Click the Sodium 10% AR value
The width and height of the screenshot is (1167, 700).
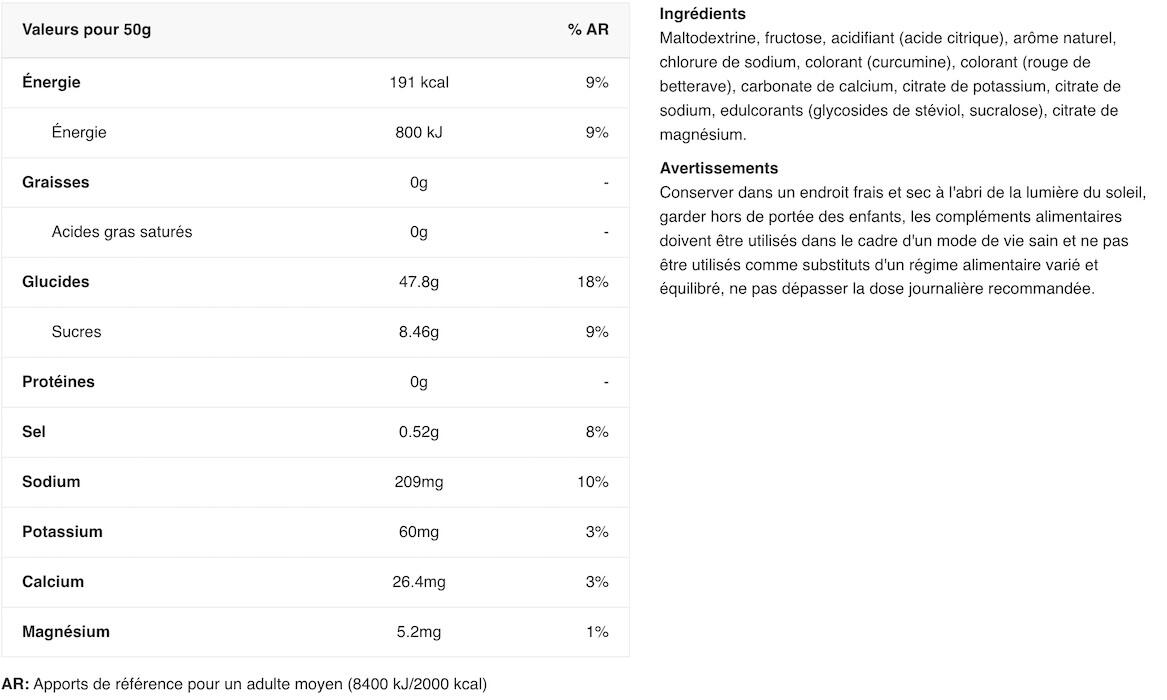coord(593,482)
